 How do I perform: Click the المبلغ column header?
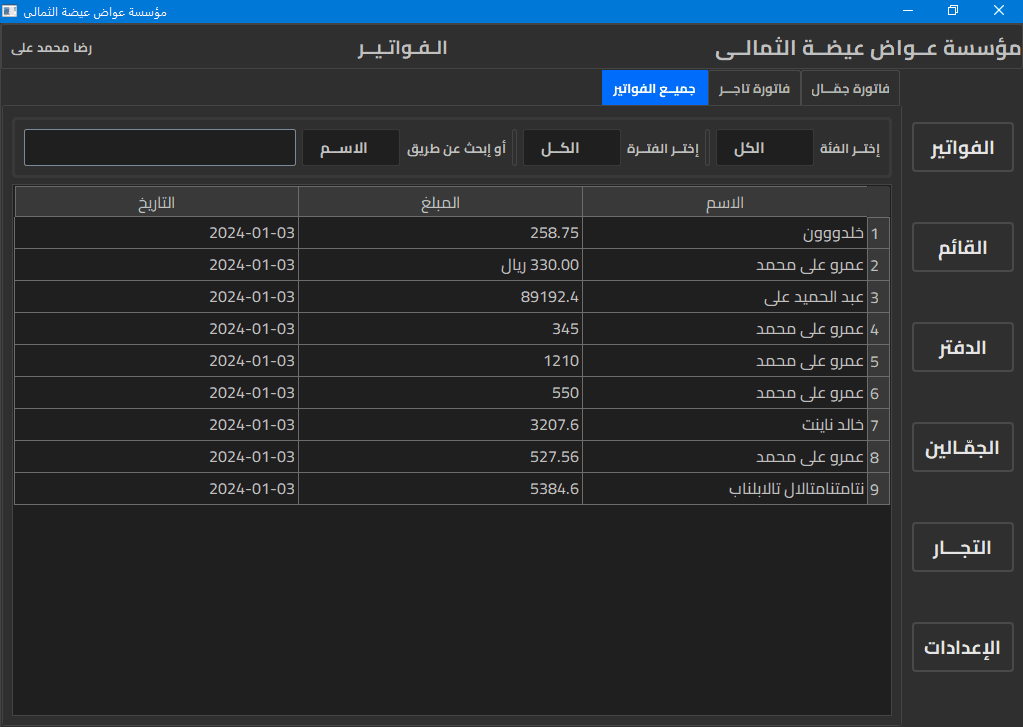pos(441,202)
